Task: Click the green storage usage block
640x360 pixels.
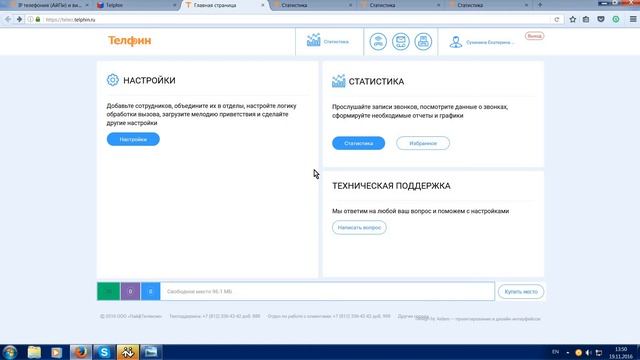Action: pos(108,291)
